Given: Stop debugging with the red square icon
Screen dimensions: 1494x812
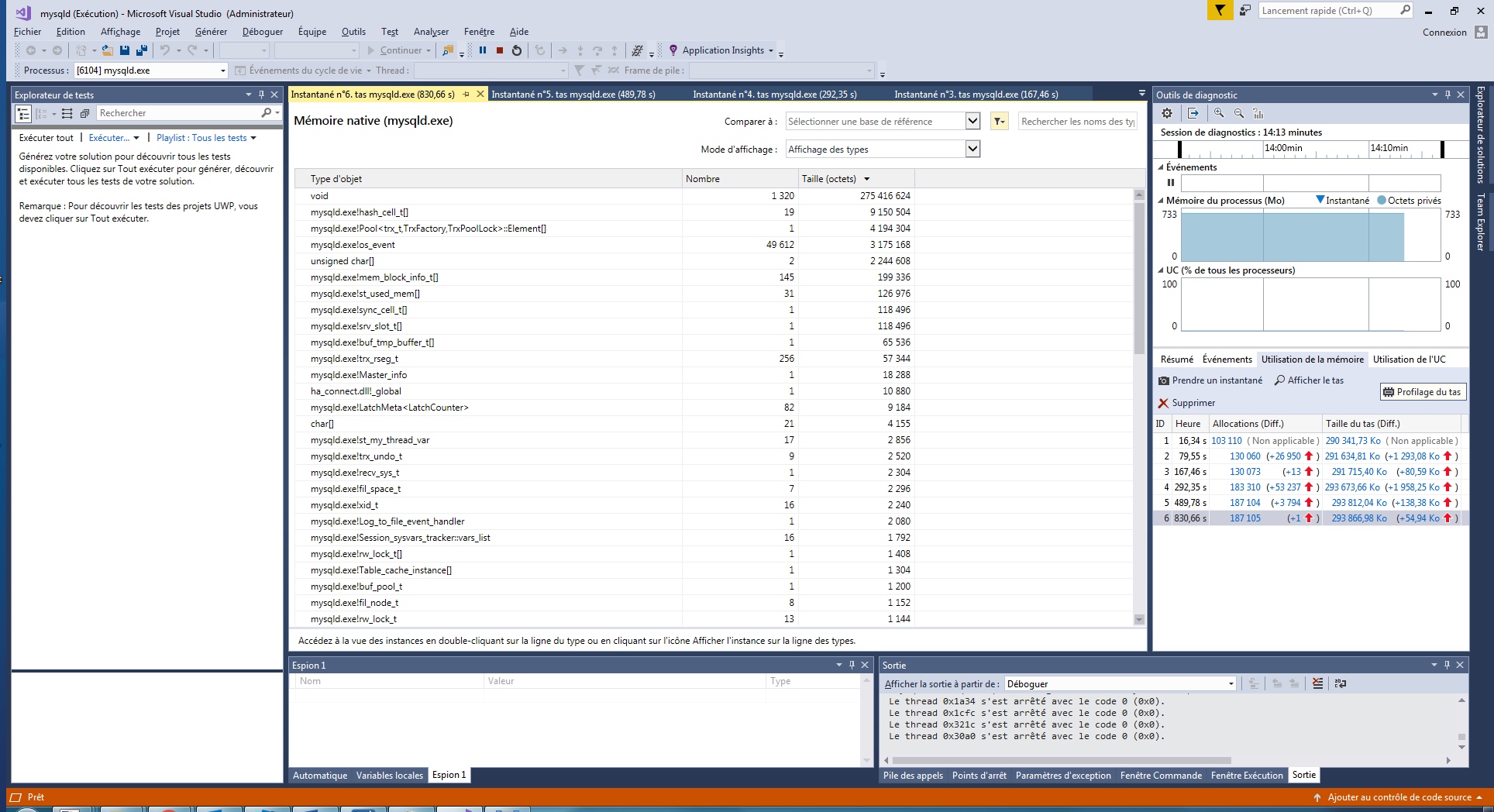Looking at the screenshot, I should click(500, 50).
